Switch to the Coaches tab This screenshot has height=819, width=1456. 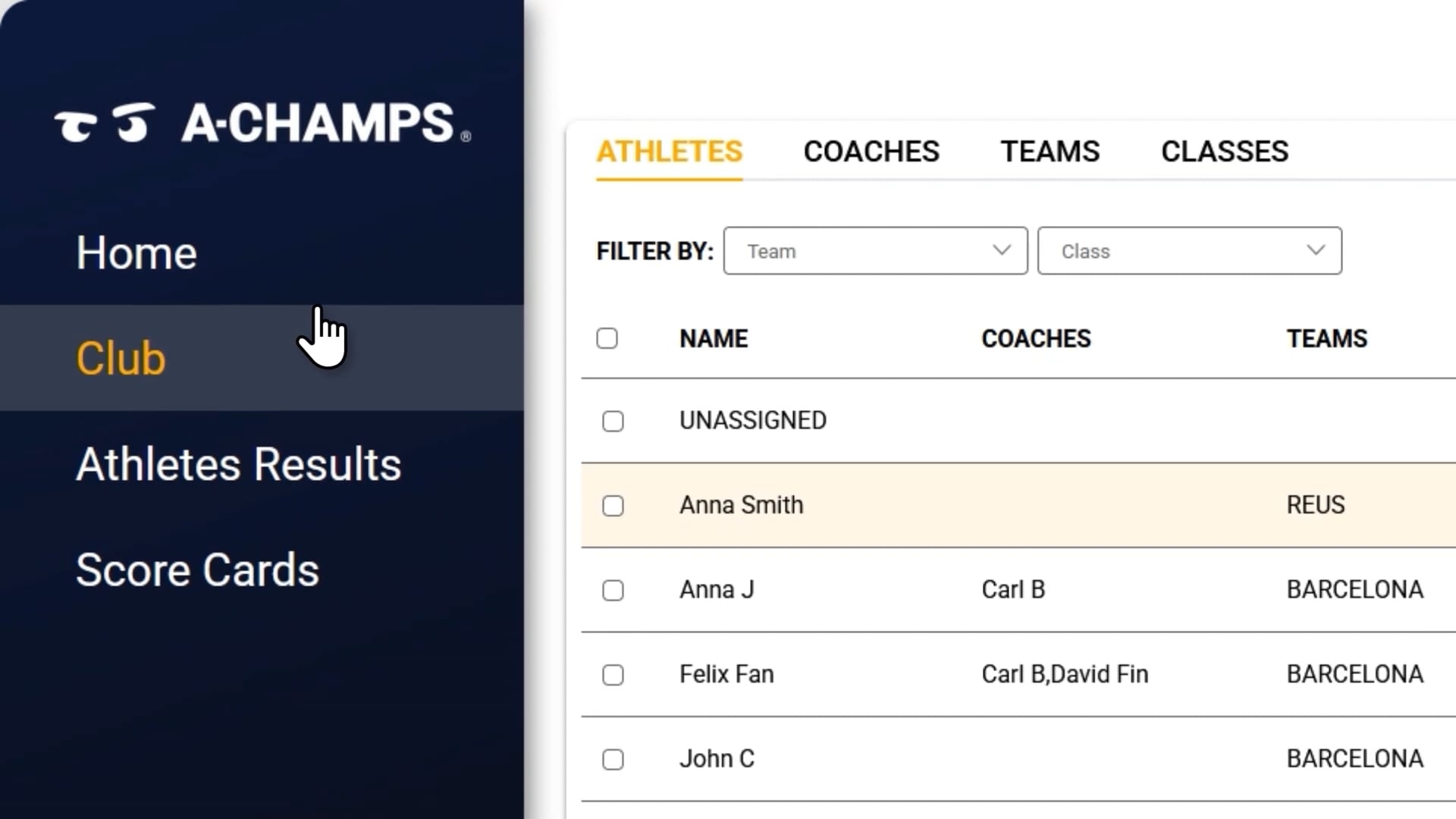click(x=871, y=152)
